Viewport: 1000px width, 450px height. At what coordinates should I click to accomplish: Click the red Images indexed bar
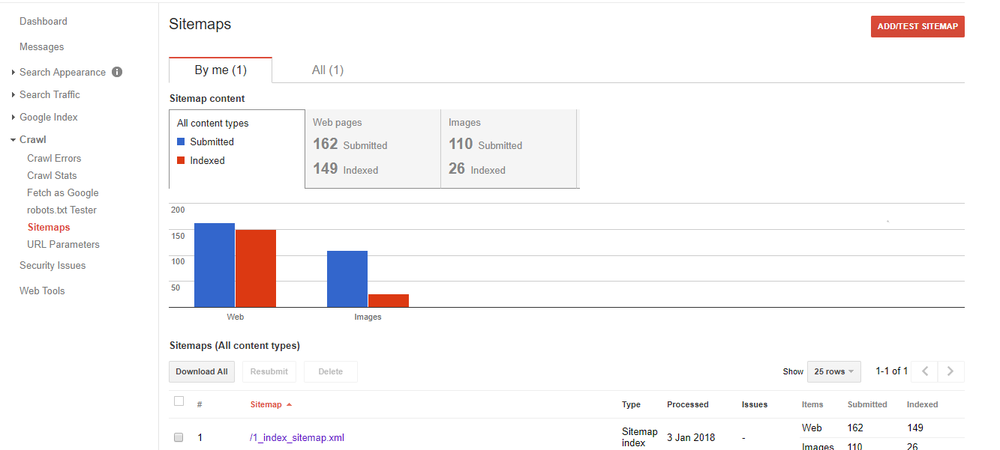pyautogui.click(x=388, y=301)
